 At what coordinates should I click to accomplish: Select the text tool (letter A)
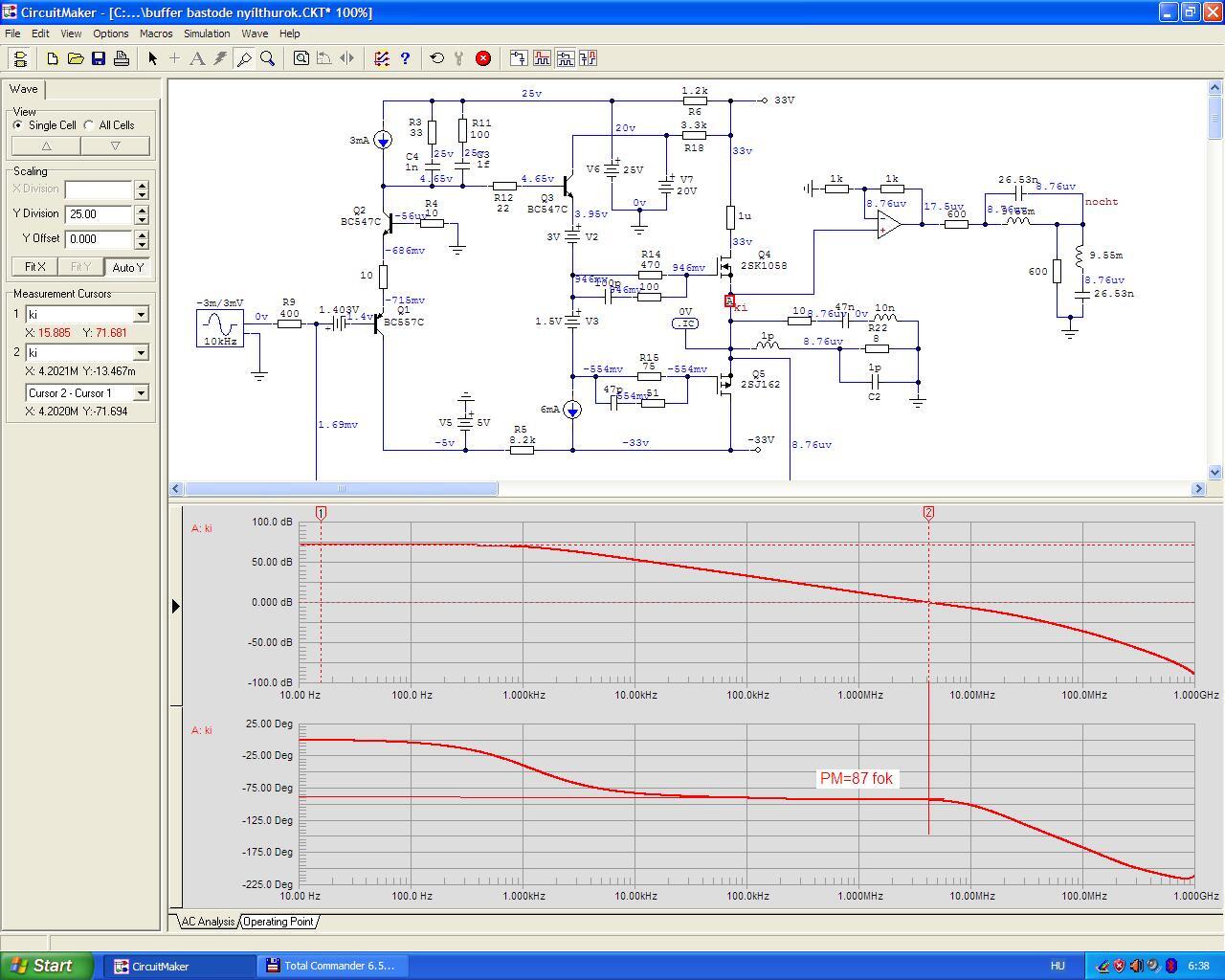coord(197,58)
